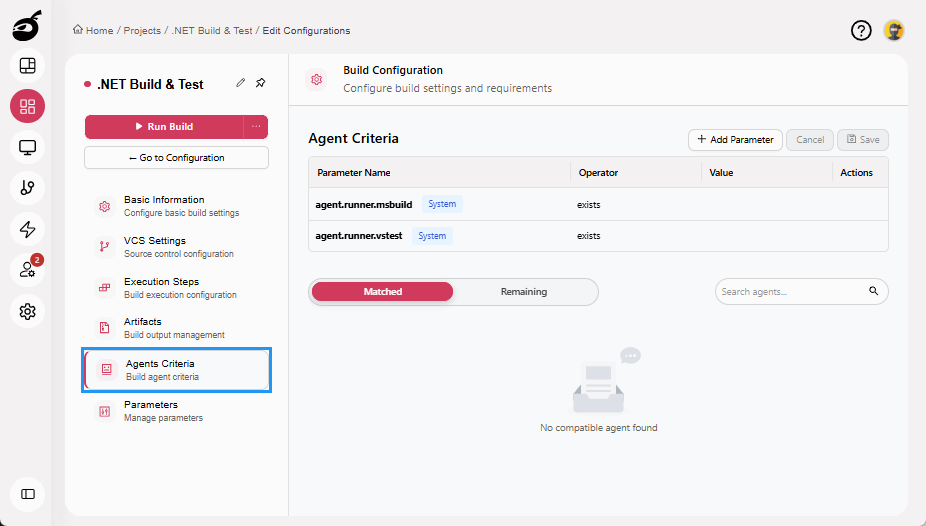This screenshot has width=926, height=526.
Task: Open the settings gear sidebar icon
Action: pyautogui.click(x=27, y=311)
